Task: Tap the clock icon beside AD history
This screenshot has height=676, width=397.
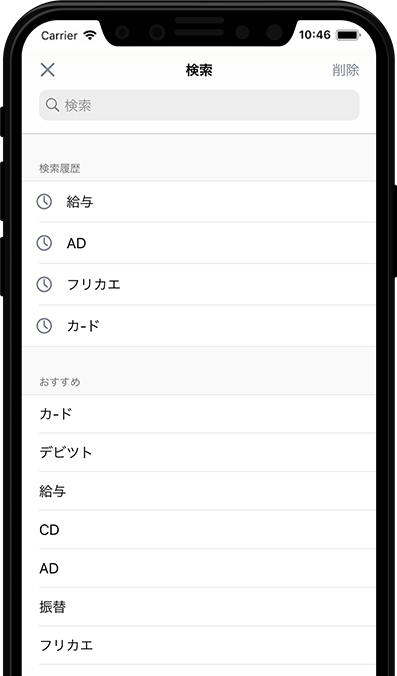Action: click(x=44, y=243)
